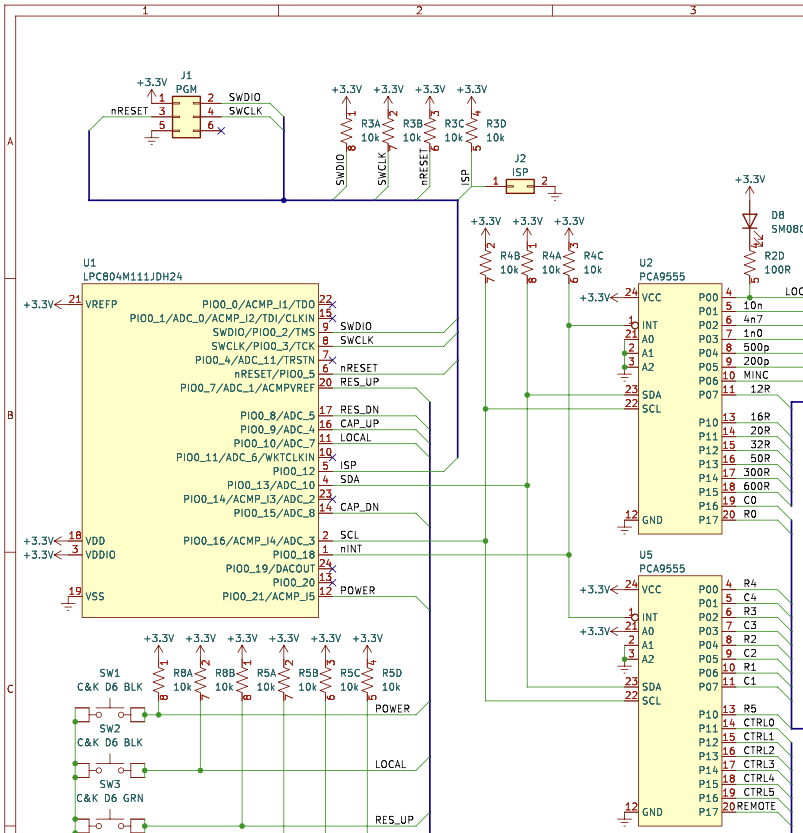Select resistor R2D 100R symbol
This screenshot has width=803, height=833.
[x=749, y=261]
